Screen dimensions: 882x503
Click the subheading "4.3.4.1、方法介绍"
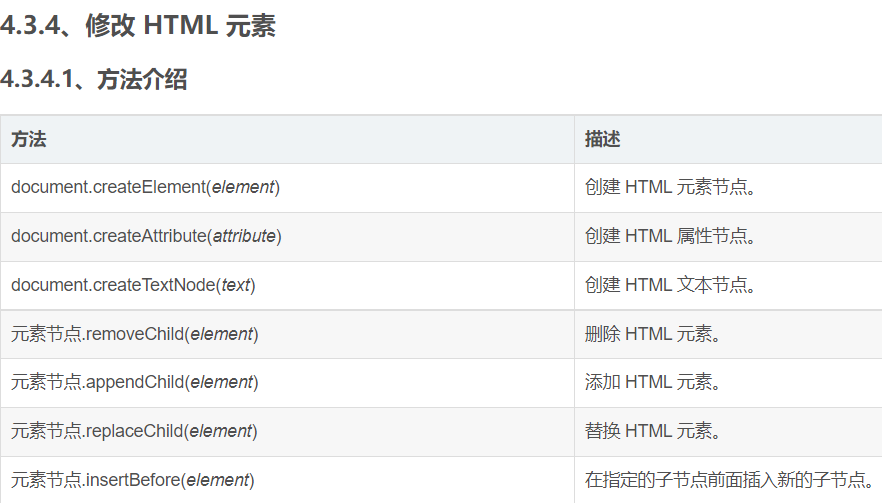tap(94, 80)
